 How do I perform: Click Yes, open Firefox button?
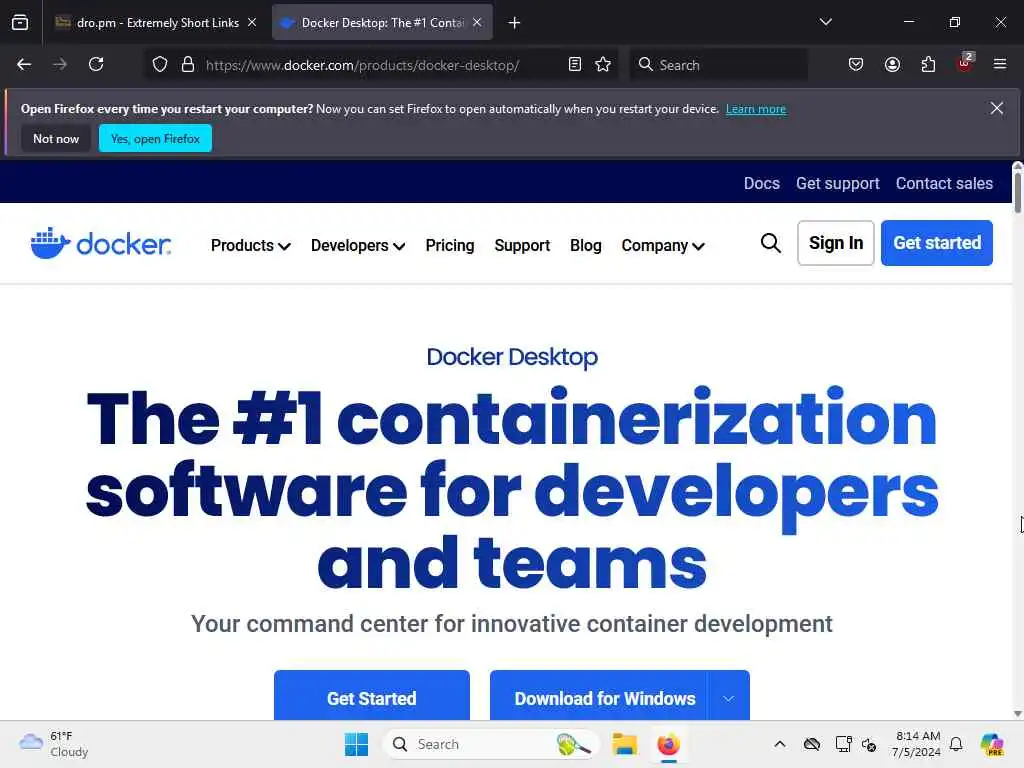pyautogui.click(x=155, y=138)
